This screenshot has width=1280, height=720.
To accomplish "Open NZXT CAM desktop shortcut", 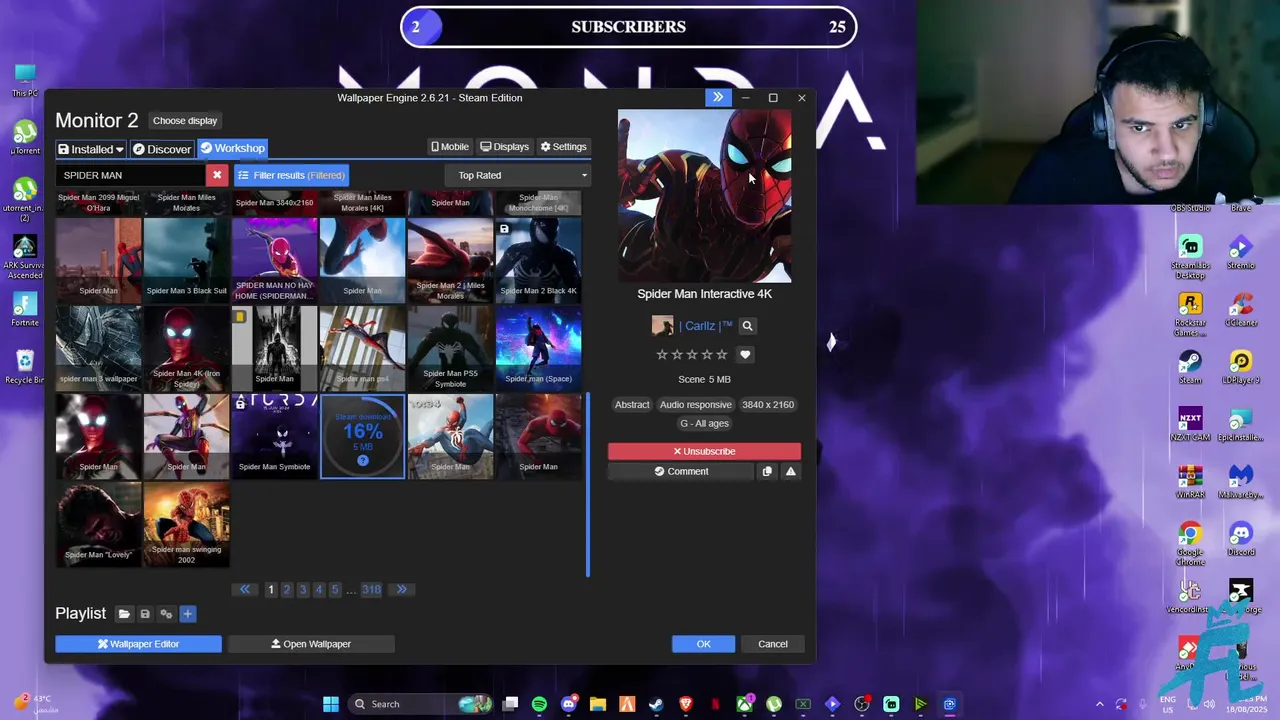I will (1190, 424).
